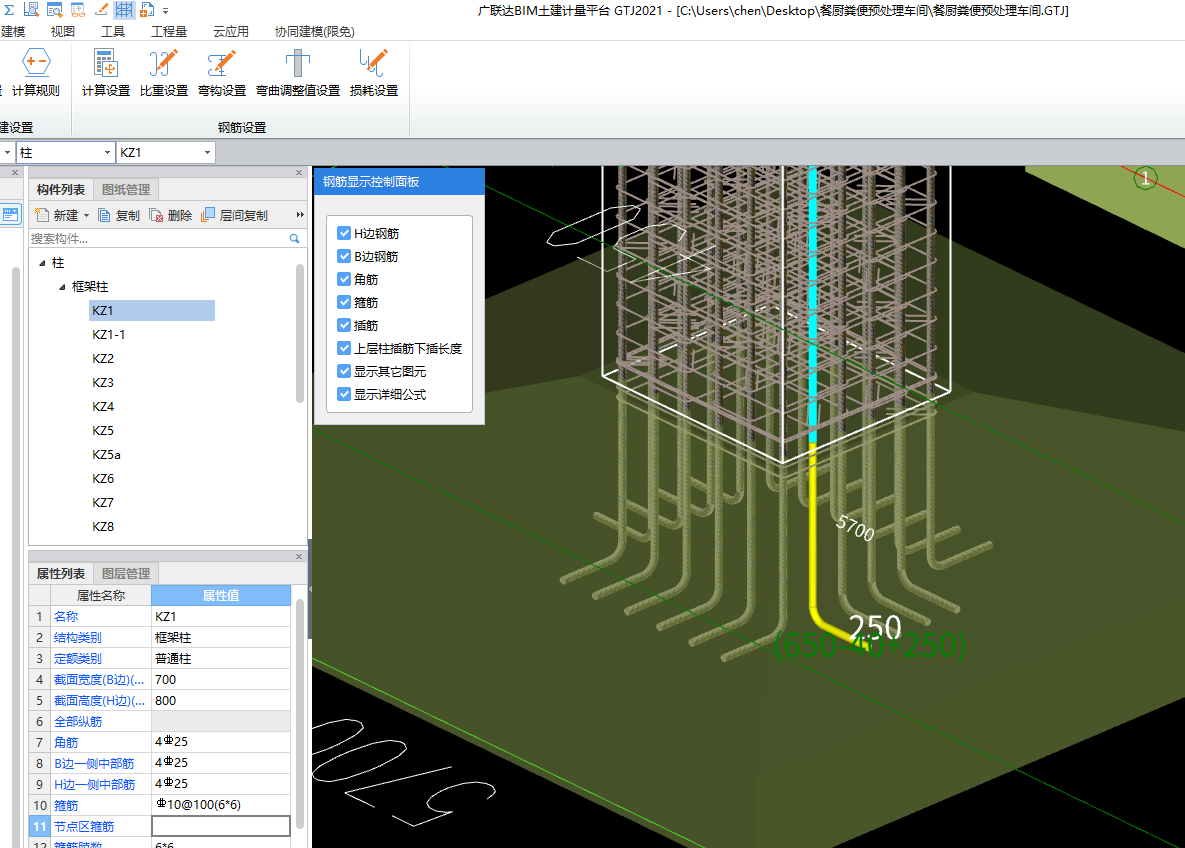Click the 截面宽度 value 700
Viewport: 1185px width, 848px height.
pyautogui.click(x=221, y=679)
